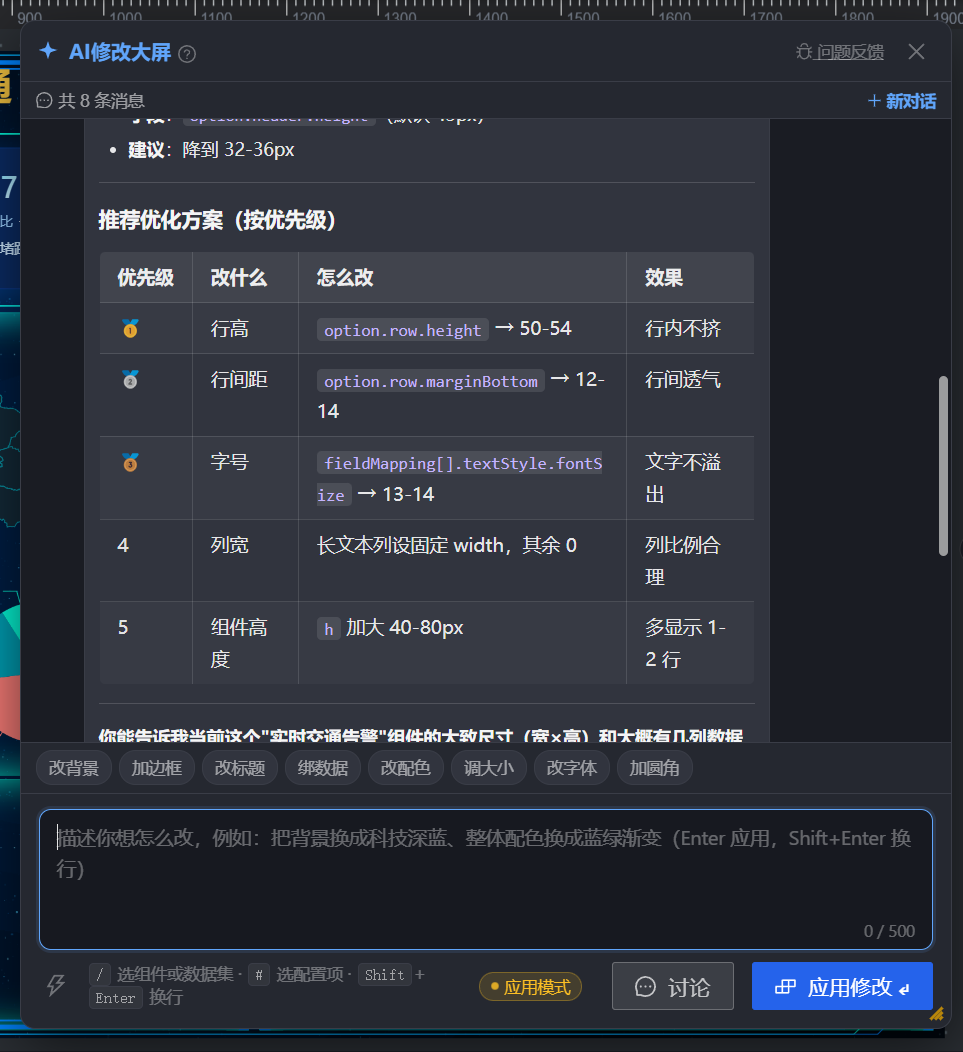The image size is (963, 1052).
Task: Click the 推荐优化方案 heading
Action: (217, 219)
